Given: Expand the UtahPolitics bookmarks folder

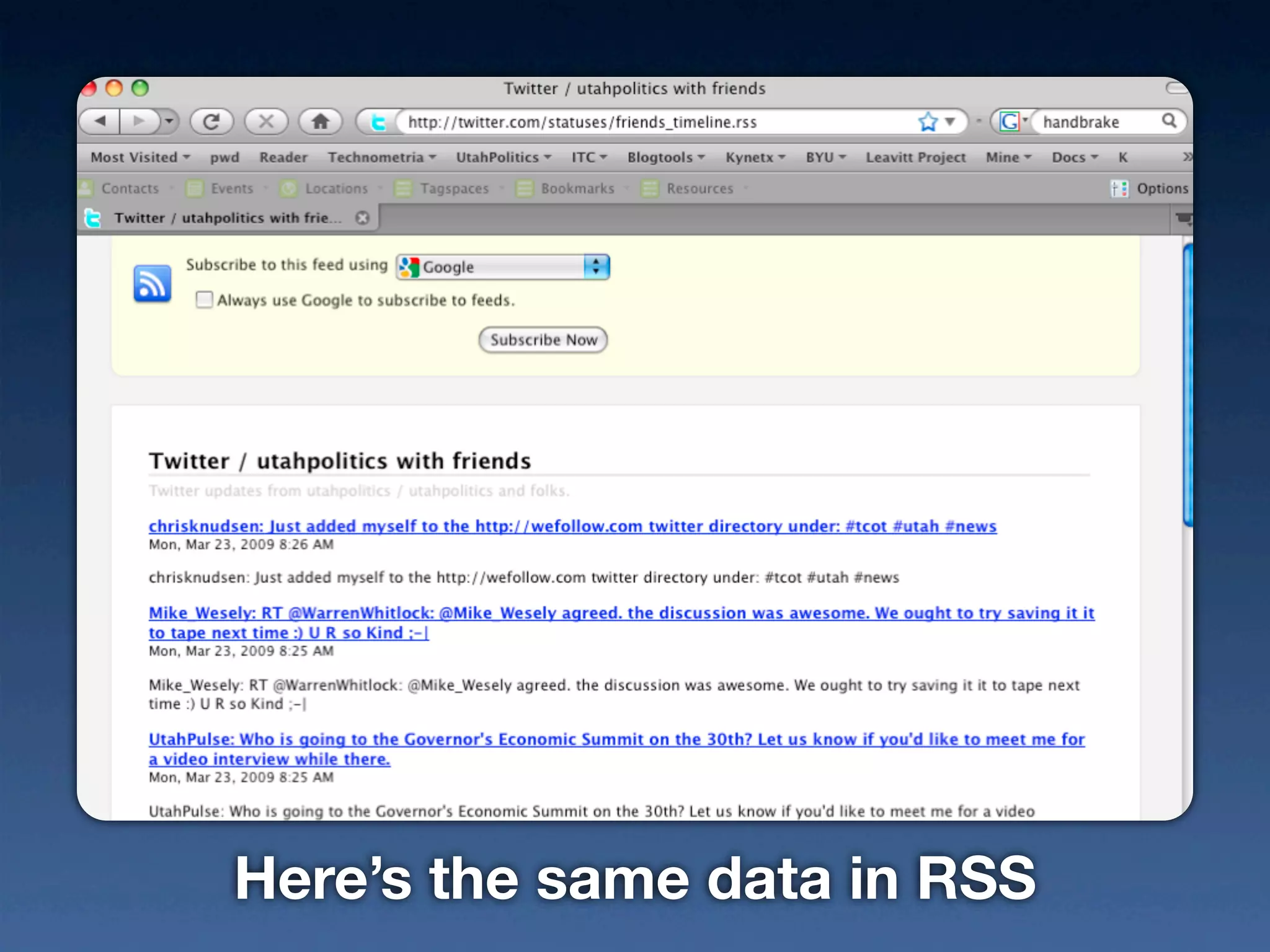Looking at the screenshot, I should (504, 157).
